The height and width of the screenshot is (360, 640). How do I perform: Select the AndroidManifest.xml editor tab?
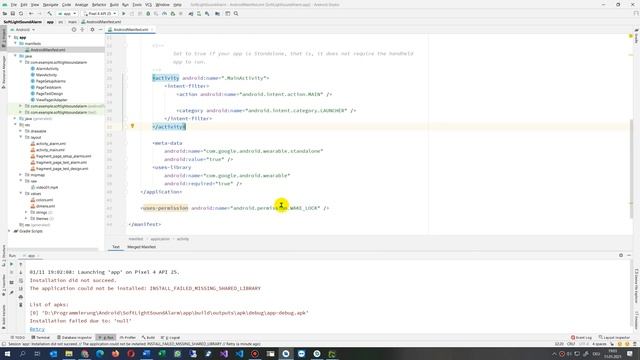(x=131, y=30)
